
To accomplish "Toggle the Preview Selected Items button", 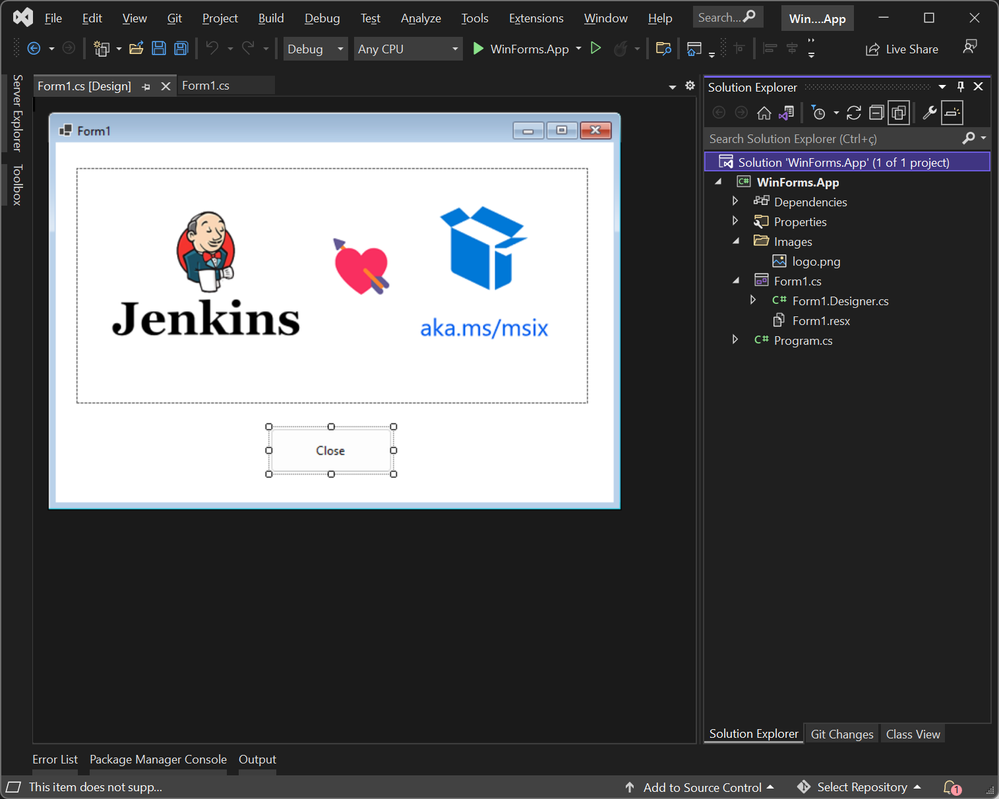I will pos(952,113).
